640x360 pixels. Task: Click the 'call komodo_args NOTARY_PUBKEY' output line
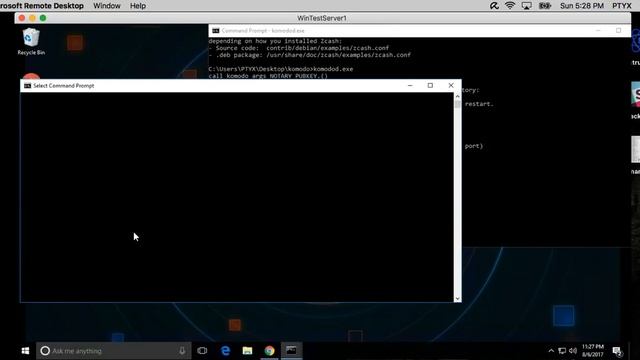(268, 76)
